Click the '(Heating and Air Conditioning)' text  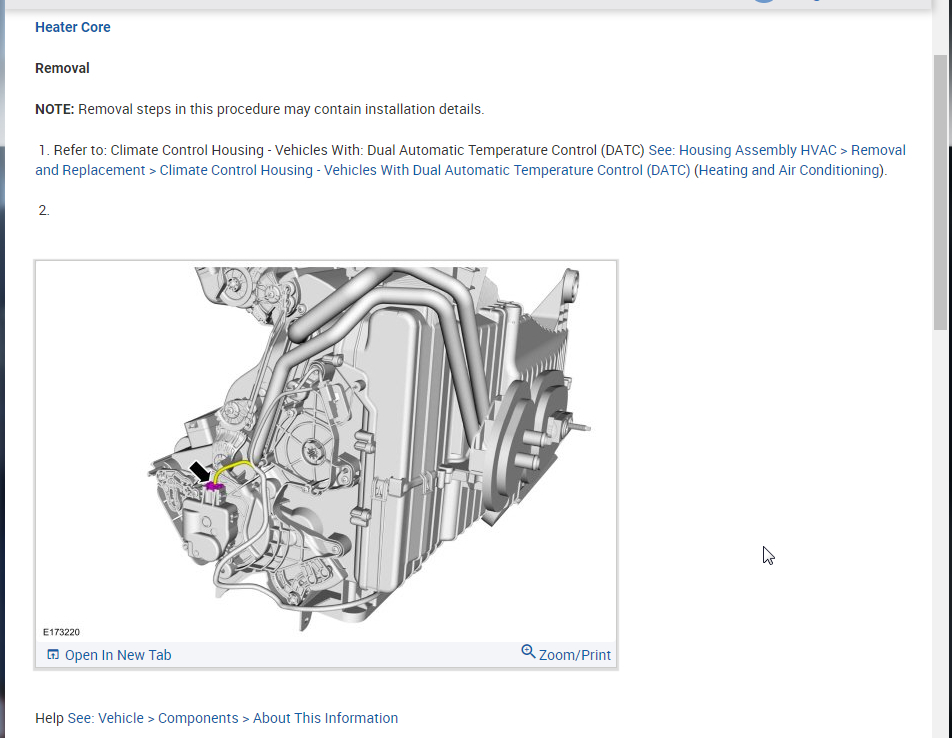coord(790,170)
